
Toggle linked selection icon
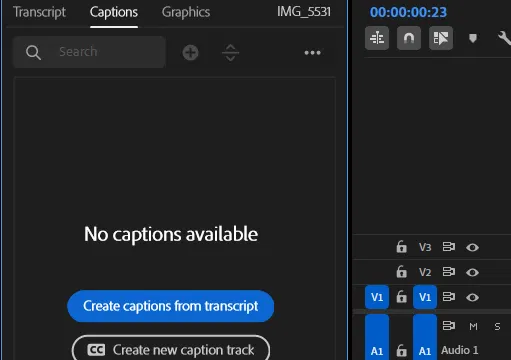coord(441,38)
